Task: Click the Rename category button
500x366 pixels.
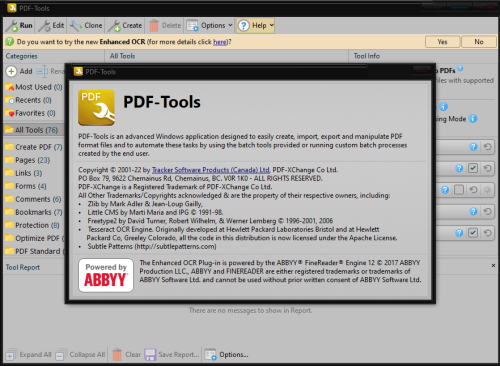Action: pyautogui.click(x=50, y=71)
